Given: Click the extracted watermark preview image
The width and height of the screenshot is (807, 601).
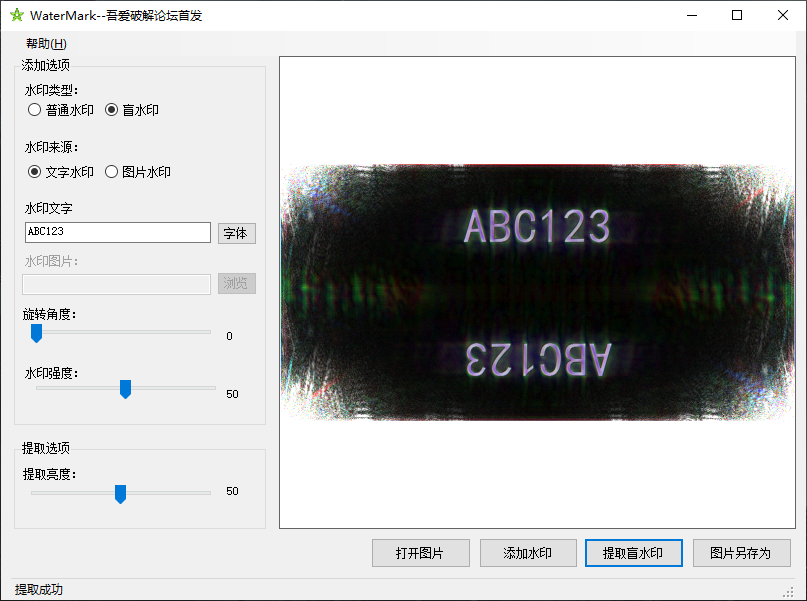Looking at the screenshot, I should 542,292.
